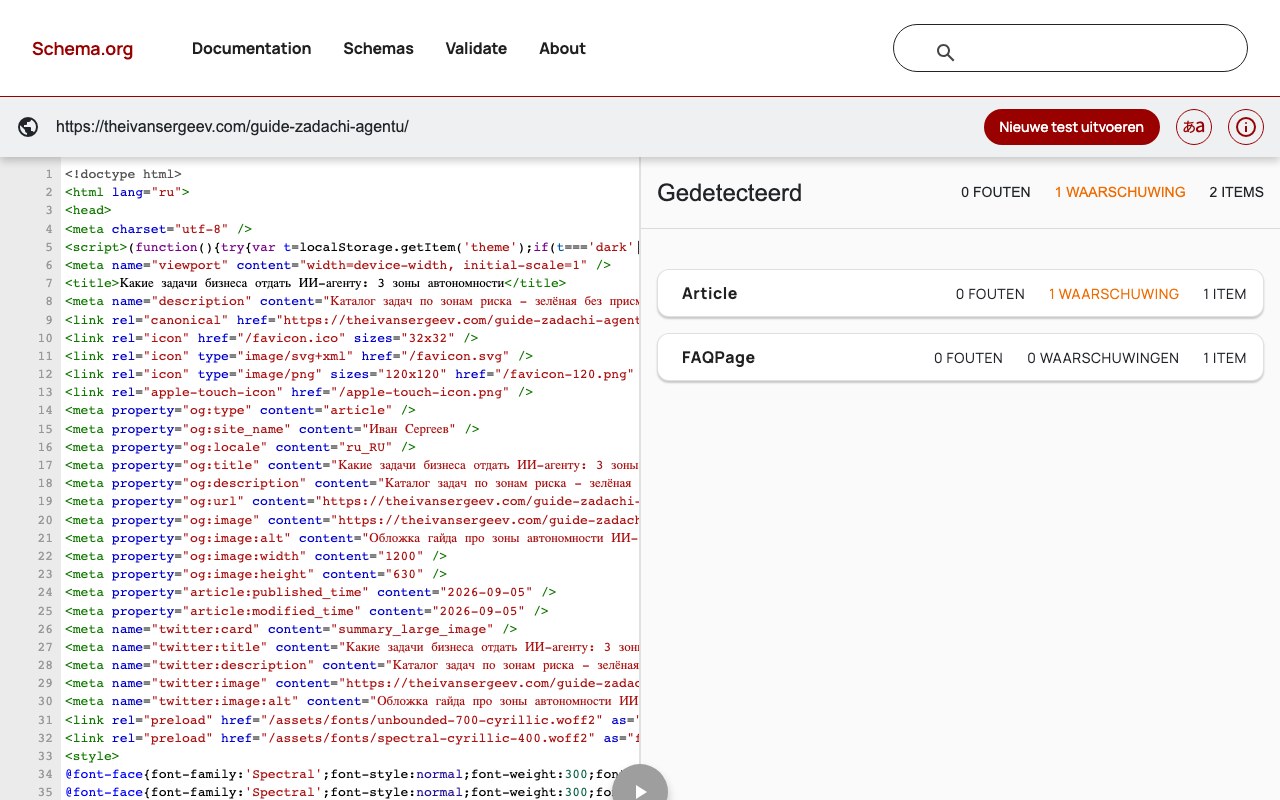The width and height of the screenshot is (1280, 800).
Task: Click the 2 ITEMS count
Action: [1236, 192]
